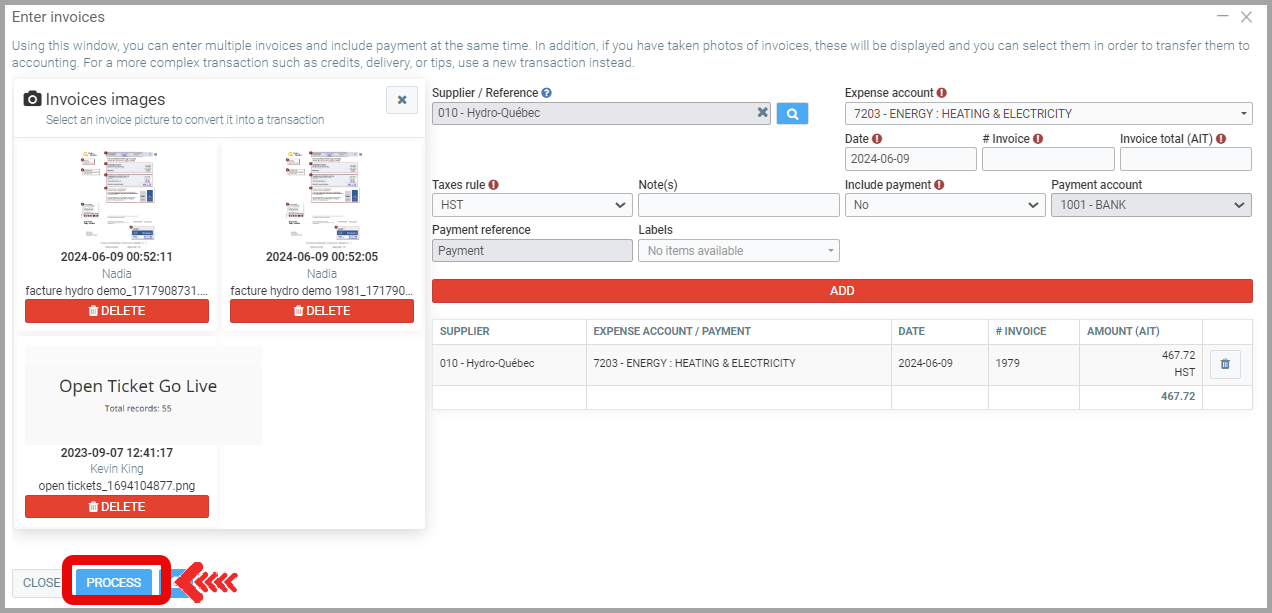
Task: Click the Supplier / Reference help icon
Action: (546, 93)
